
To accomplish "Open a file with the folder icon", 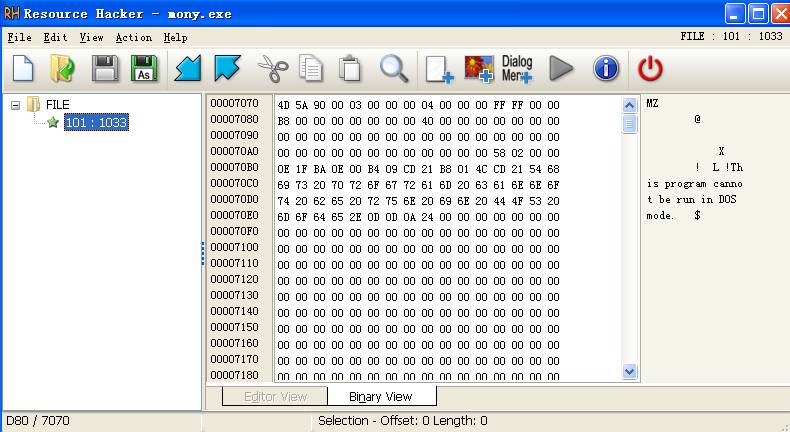I will 62,69.
